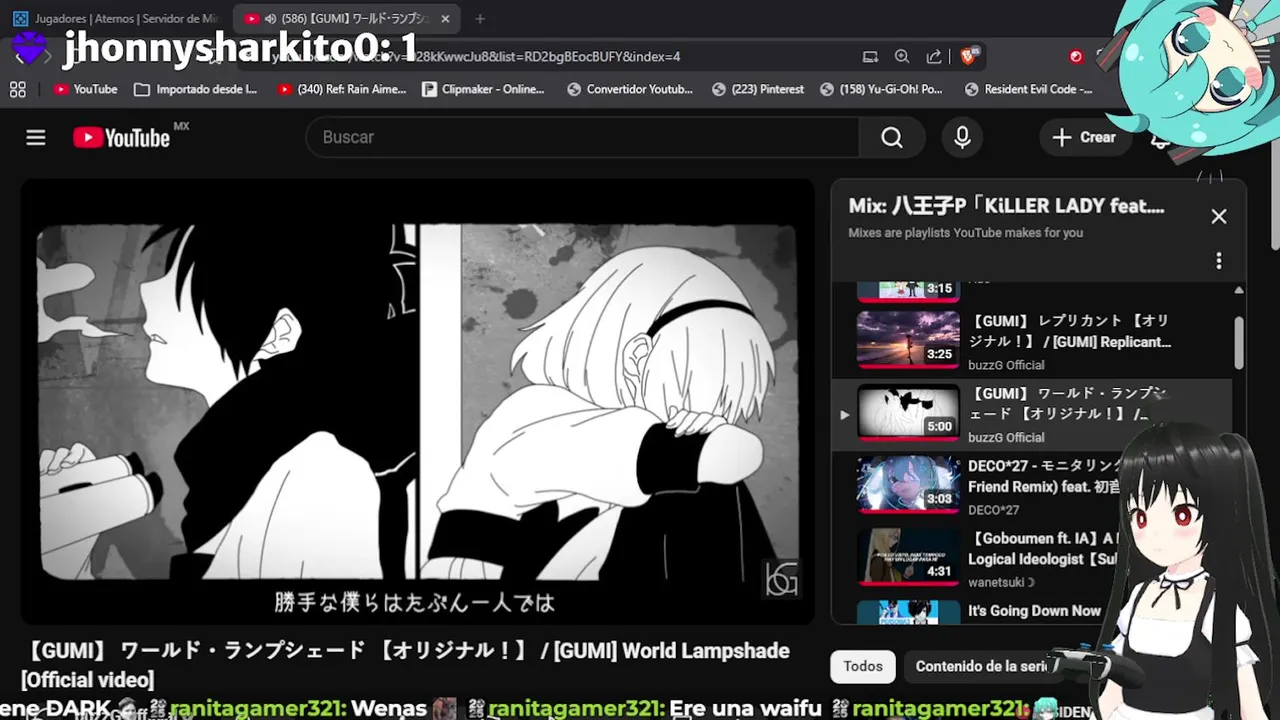Screen dimensions: 1280x720
Task: Click the share page icon in address bar
Action: [934, 57]
